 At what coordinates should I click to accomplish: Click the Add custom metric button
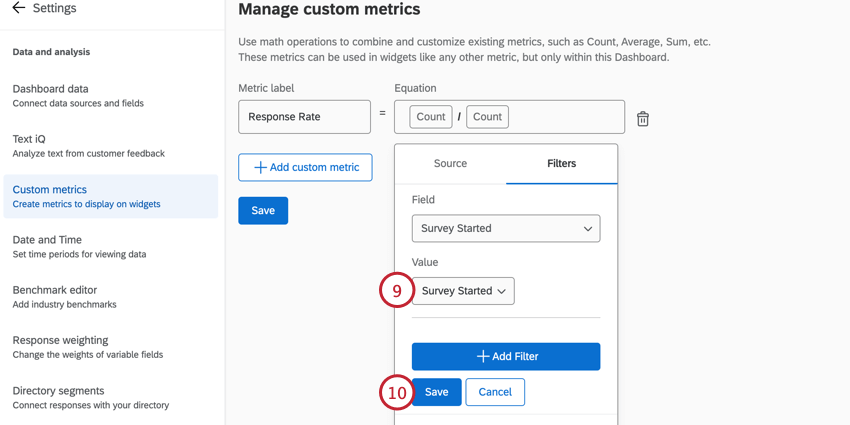(x=305, y=167)
